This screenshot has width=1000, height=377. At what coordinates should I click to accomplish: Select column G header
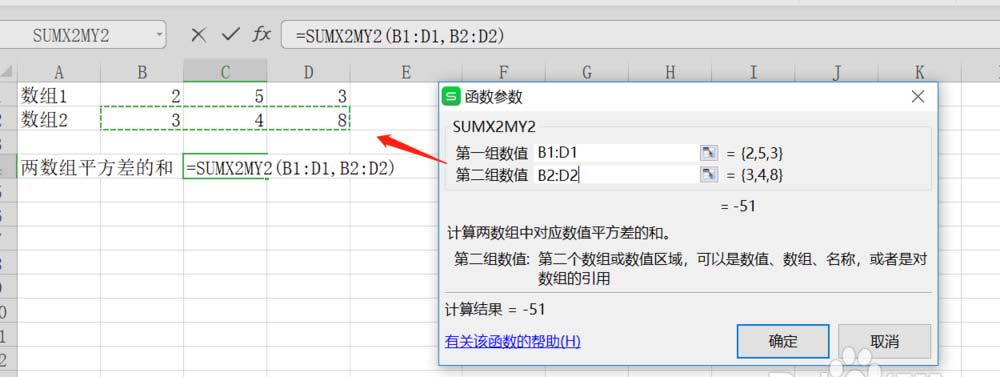click(587, 72)
